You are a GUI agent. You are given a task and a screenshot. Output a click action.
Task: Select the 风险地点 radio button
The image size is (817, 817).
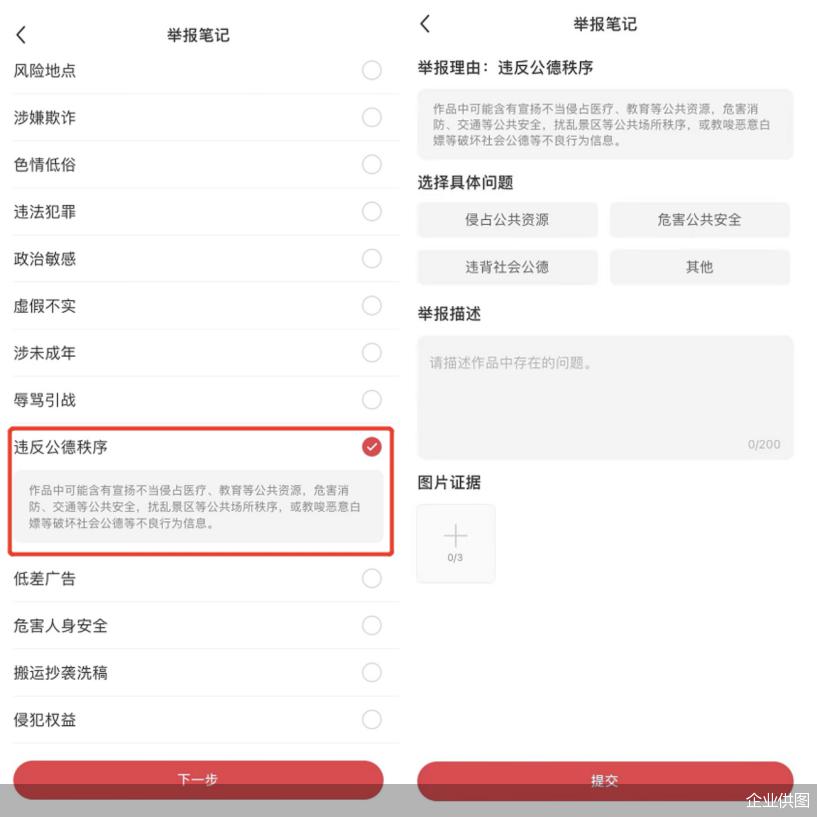click(x=372, y=70)
